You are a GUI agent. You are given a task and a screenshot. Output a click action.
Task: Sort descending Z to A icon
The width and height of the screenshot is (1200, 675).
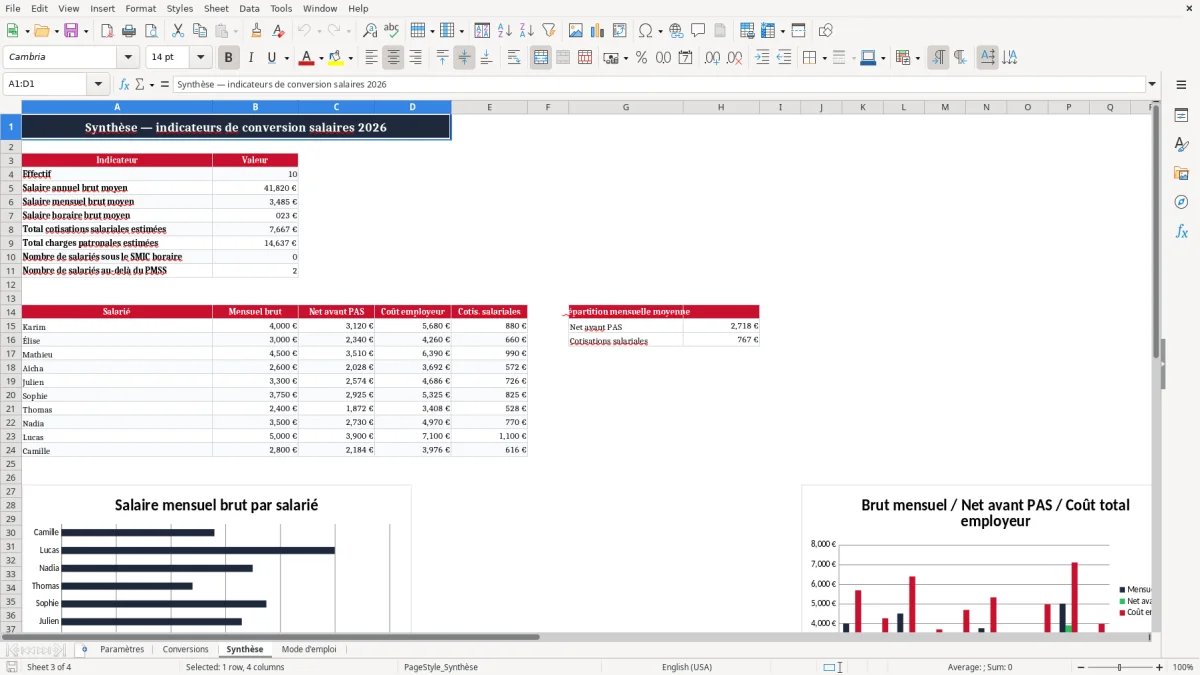526,31
